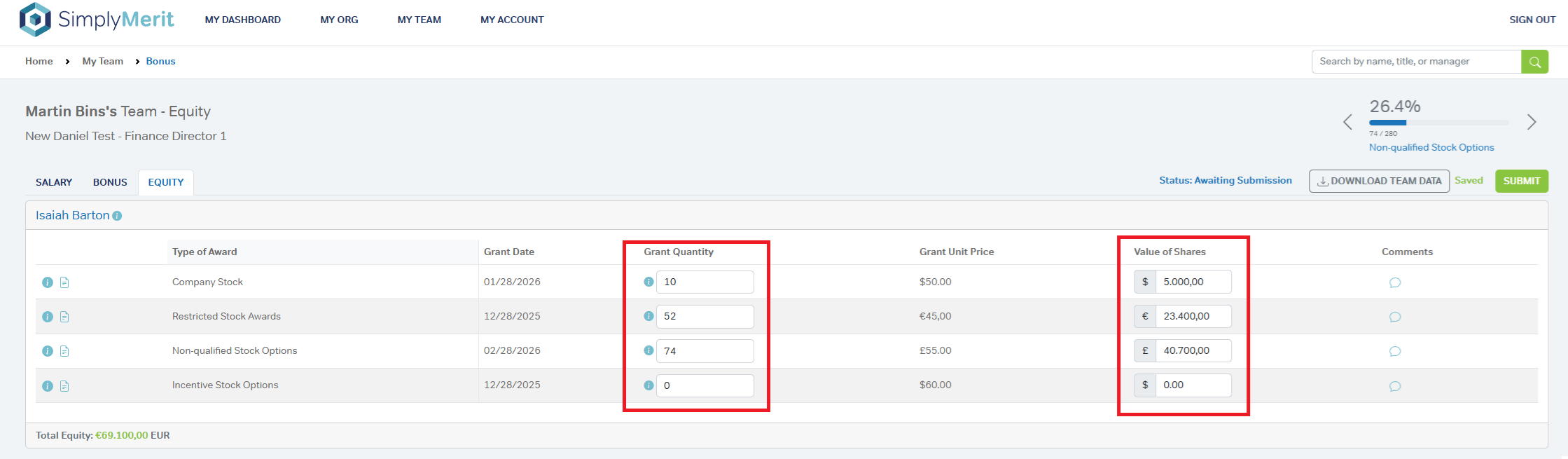Viewport: 1568px width, 459px height.
Task: Switch to the SALARY tab
Action: (54, 182)
